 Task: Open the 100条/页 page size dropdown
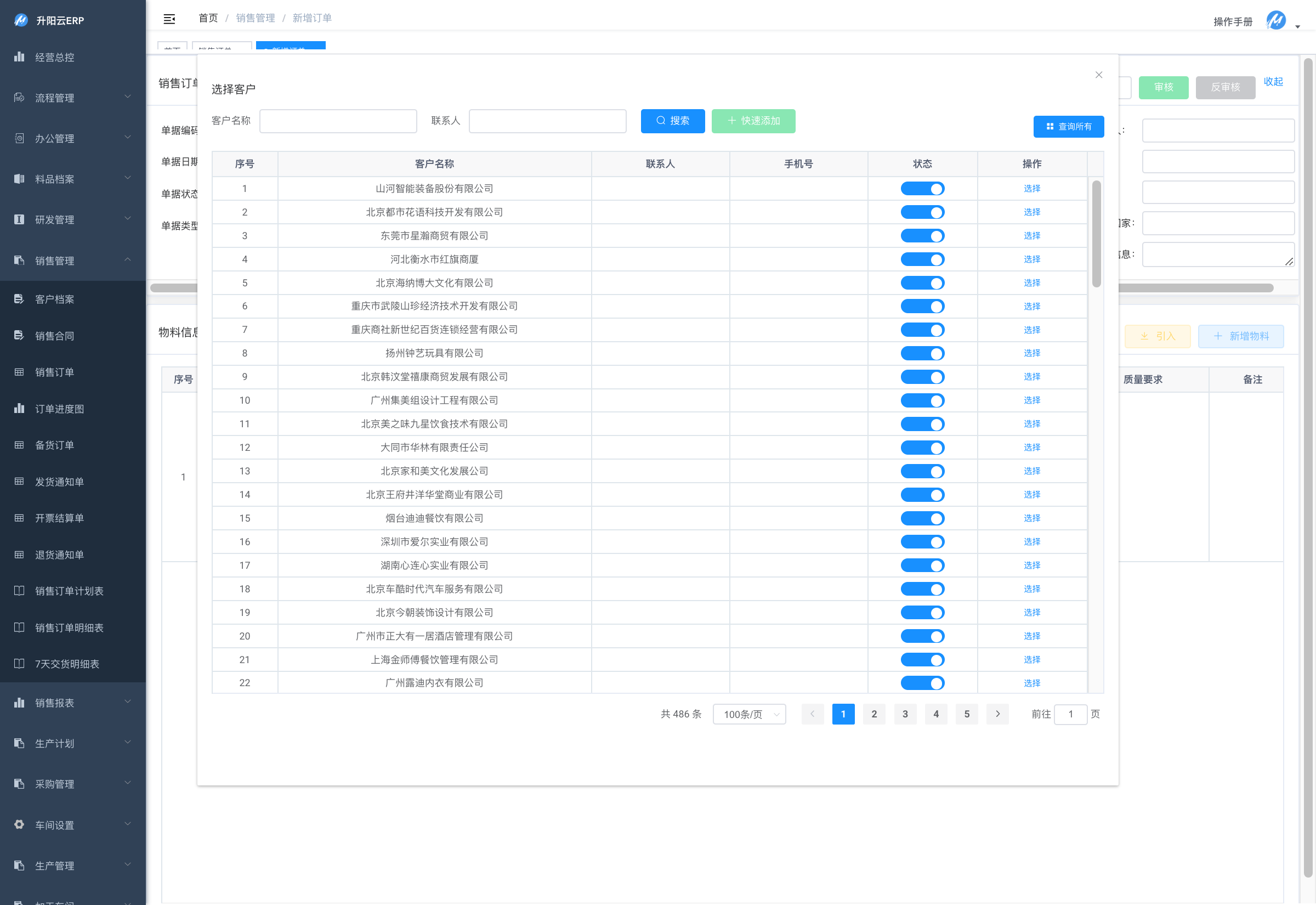(749, 714)
